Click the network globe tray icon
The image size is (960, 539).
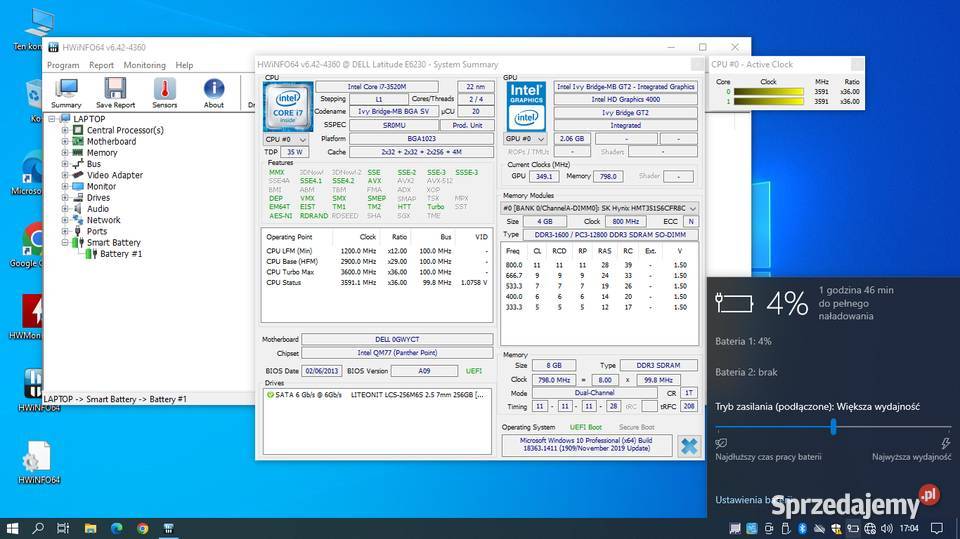coord(869,528)
